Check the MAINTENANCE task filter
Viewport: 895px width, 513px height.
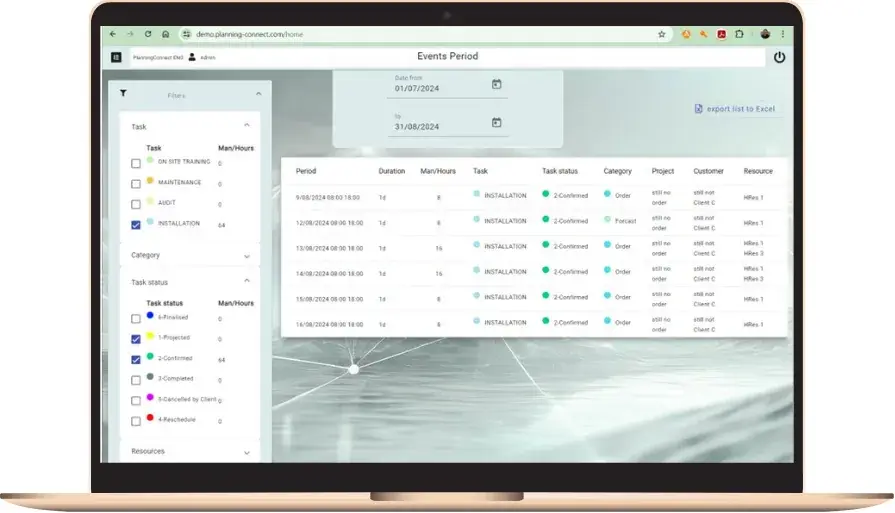(x=136, y=184)
